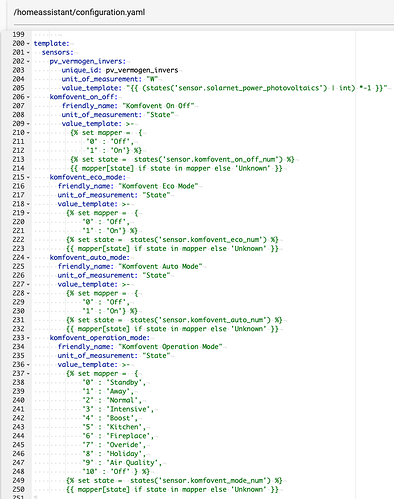This screenshot has width=394, height=499.
Task: Collapse the fold arrow at line 228
Action: pos(28,293)
